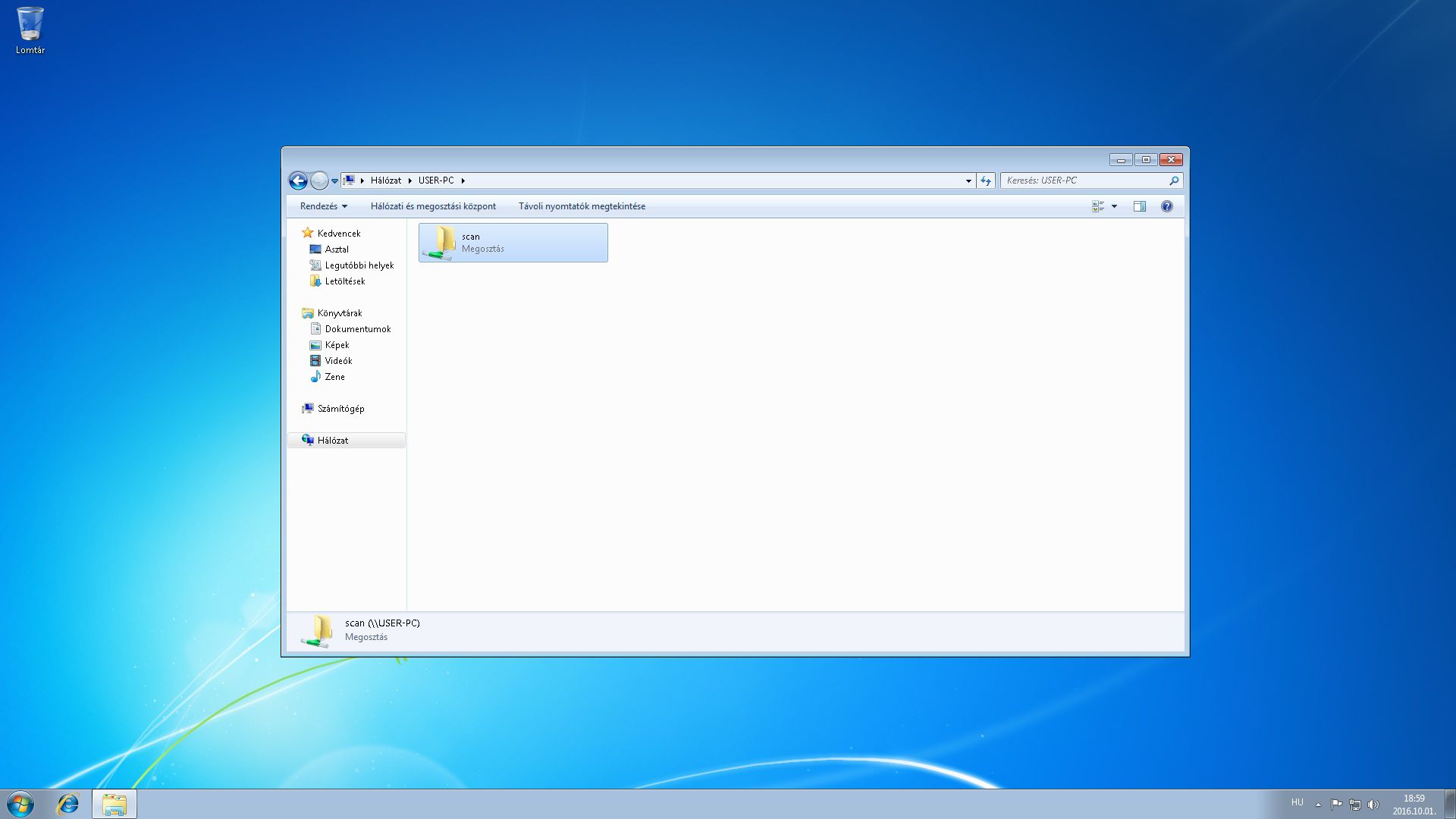Click the HU language indicator
This screenshot has width=1456, height=819.
click(1298, 802)
